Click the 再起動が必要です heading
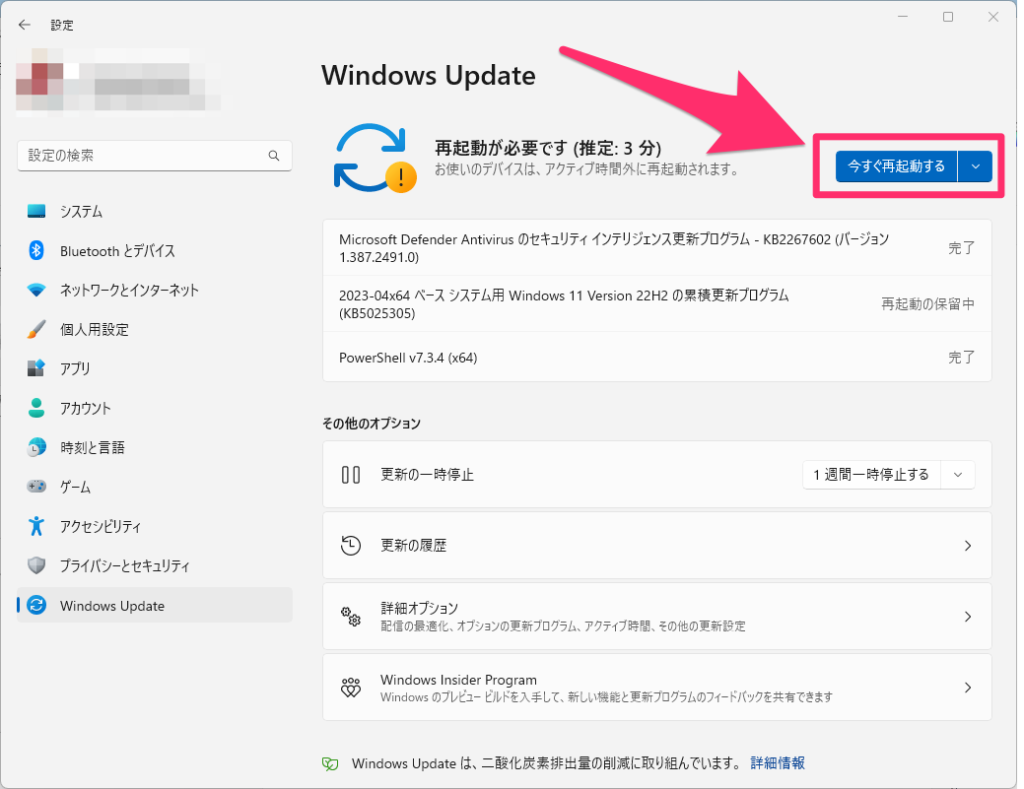 (x=548, y=148)
